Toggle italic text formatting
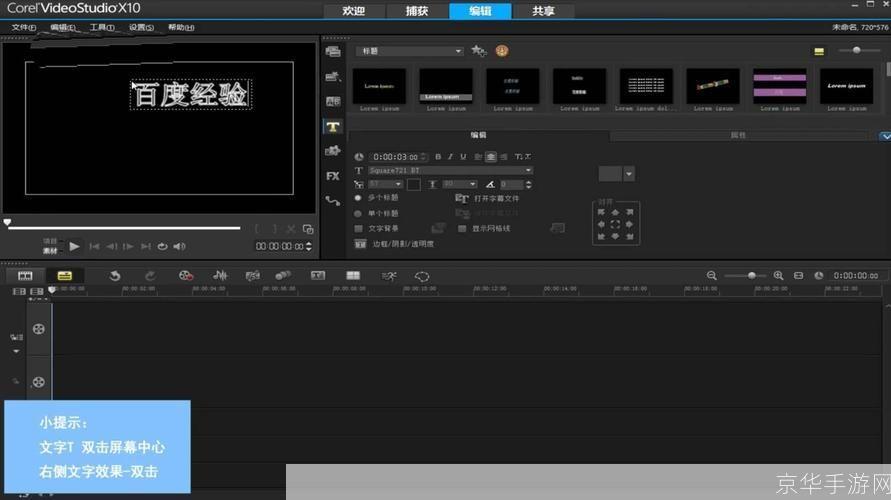Image resolution: width=891 pixels, height=500 pixels. (x=451, y=157)
